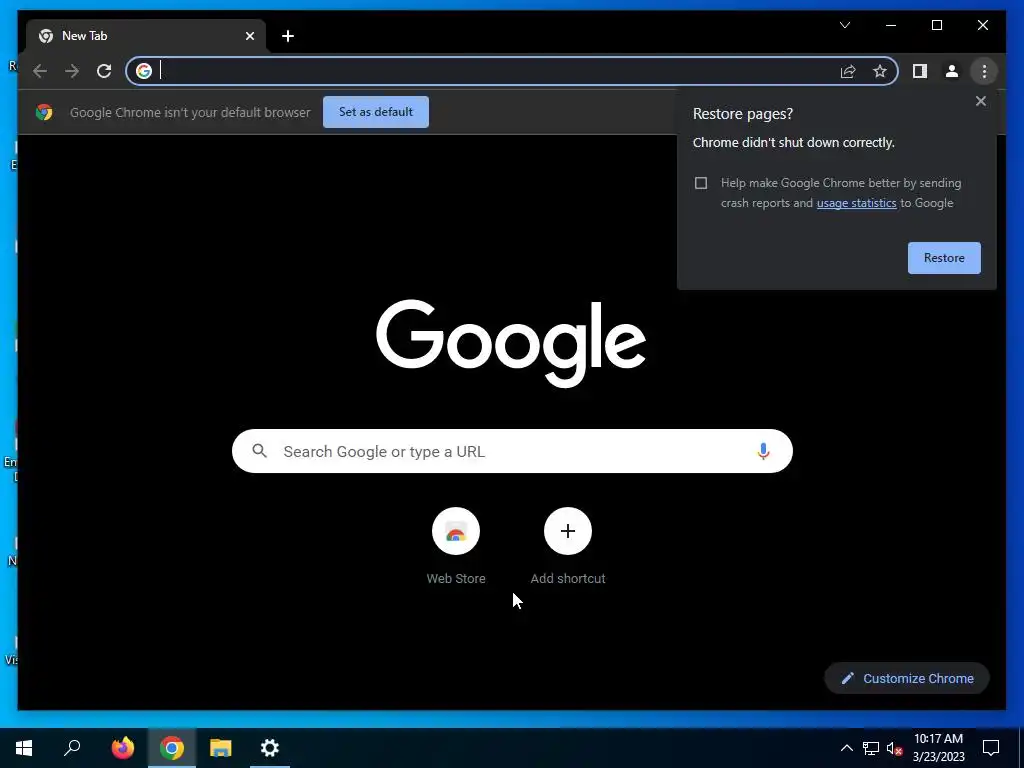Click the network status tray icon

click(871, 748)
